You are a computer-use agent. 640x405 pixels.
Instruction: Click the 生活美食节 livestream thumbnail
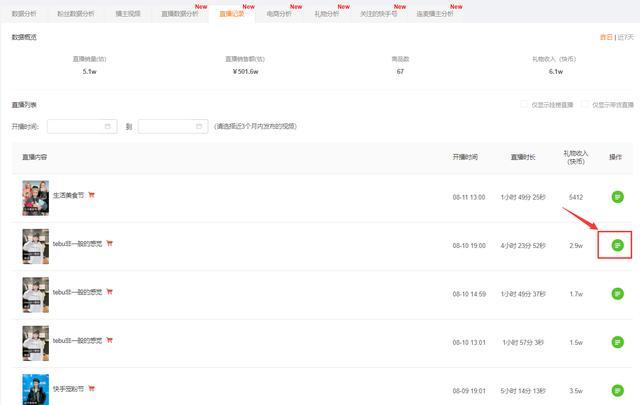tap(35, 197)
